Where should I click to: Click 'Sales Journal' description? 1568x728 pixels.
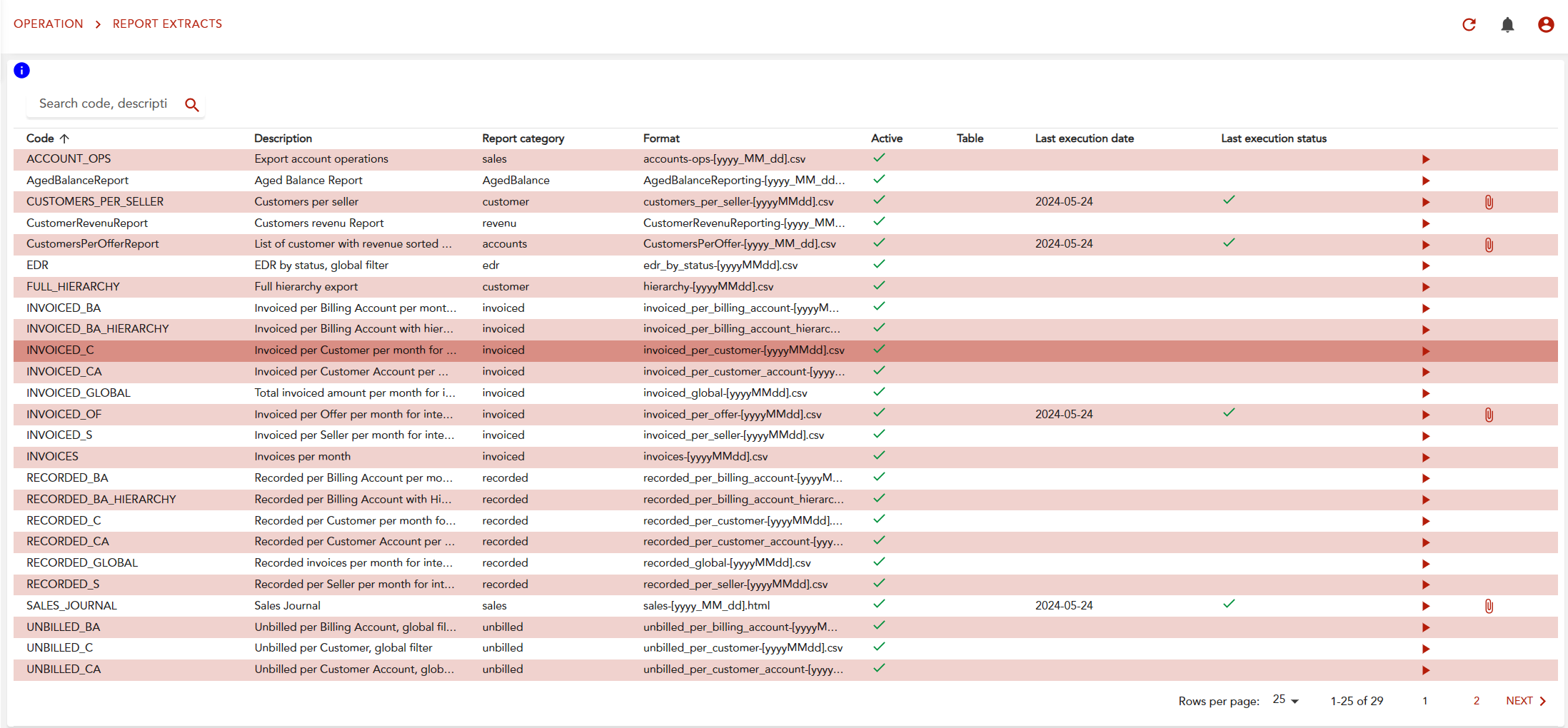tap(287, 606)
